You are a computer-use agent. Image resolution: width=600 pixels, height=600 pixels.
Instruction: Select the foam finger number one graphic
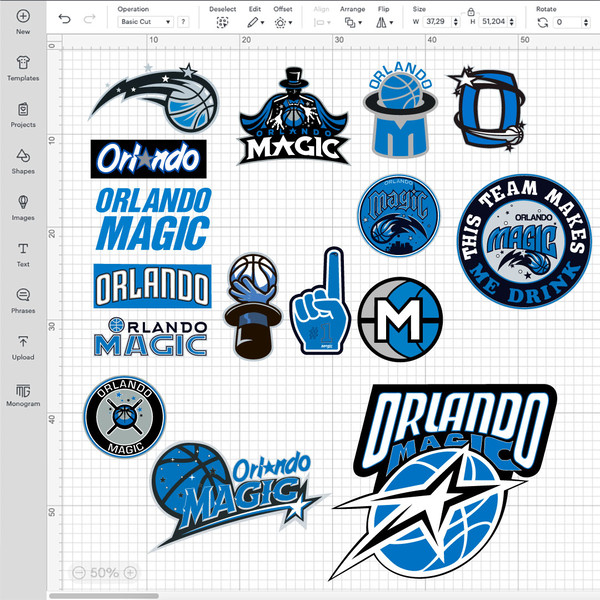[321, 301]
